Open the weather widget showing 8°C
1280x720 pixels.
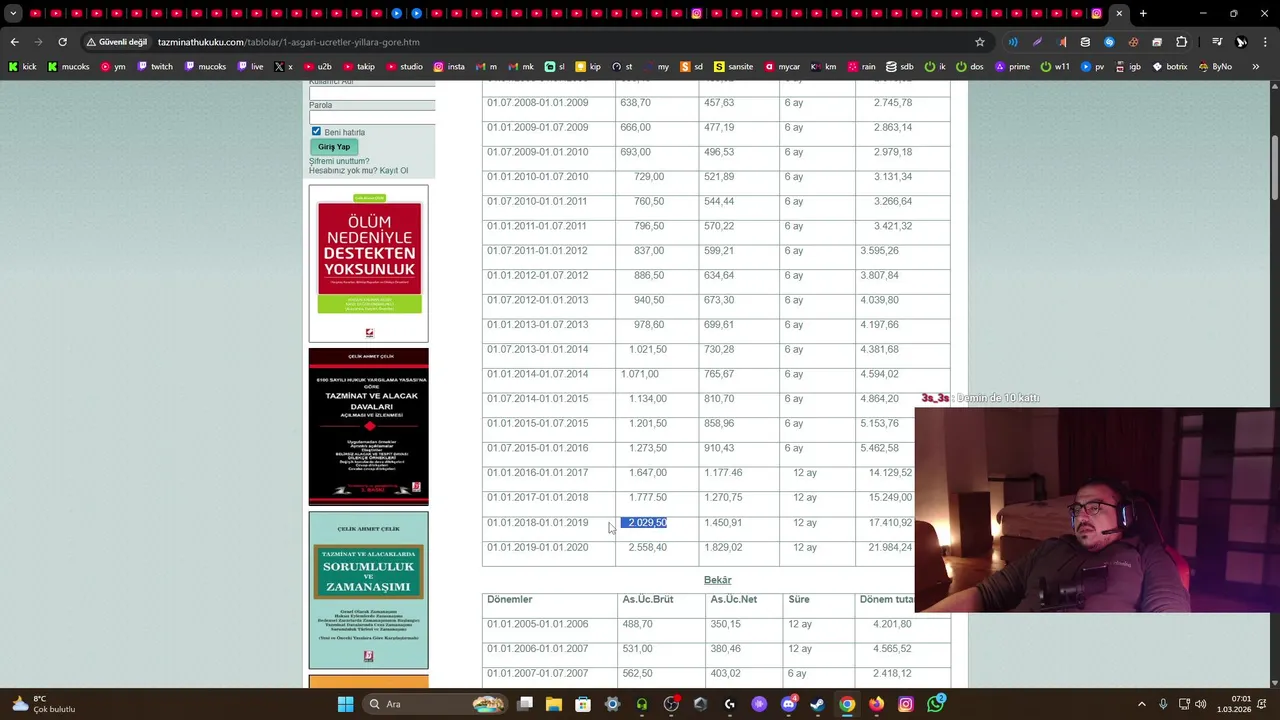point(42,704)
